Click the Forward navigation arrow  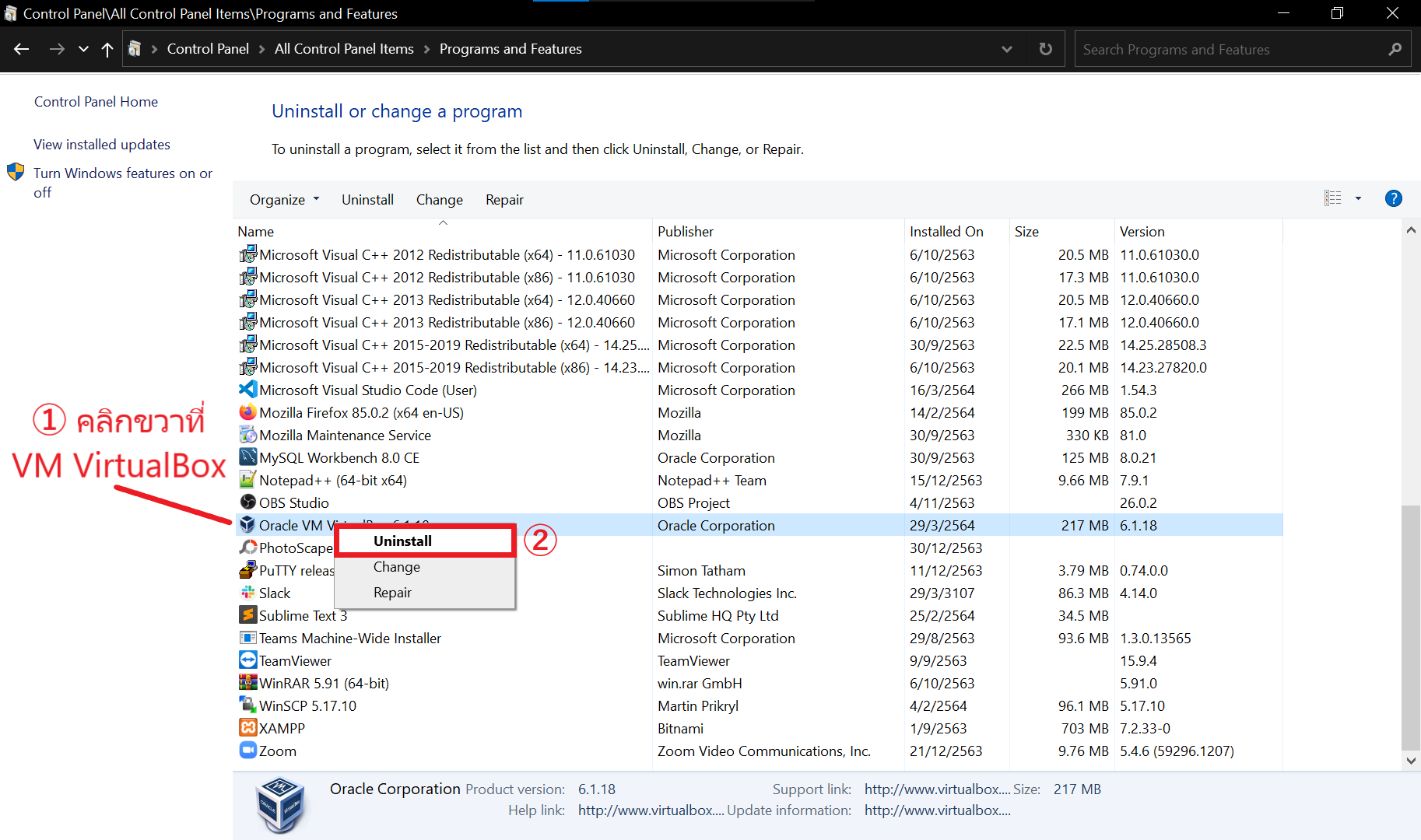pyautogui.click(x=57, y=49)
